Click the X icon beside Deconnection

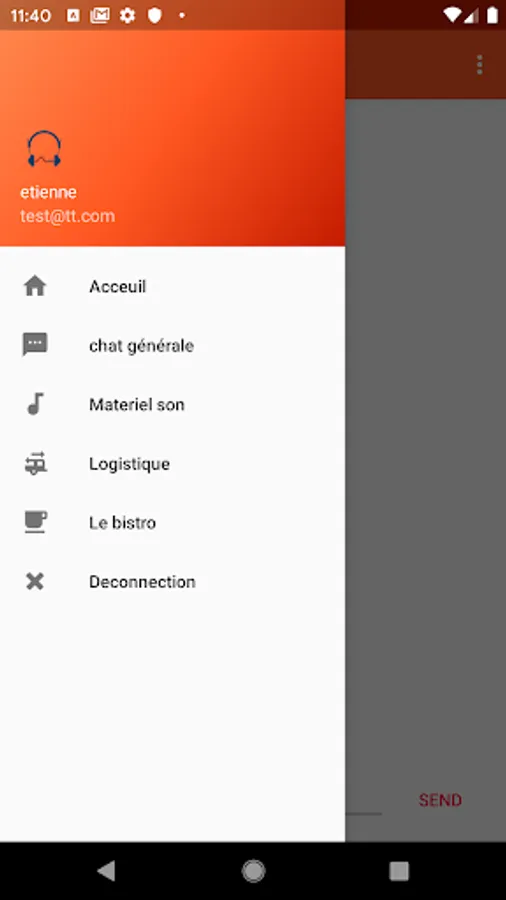[35, 581]
